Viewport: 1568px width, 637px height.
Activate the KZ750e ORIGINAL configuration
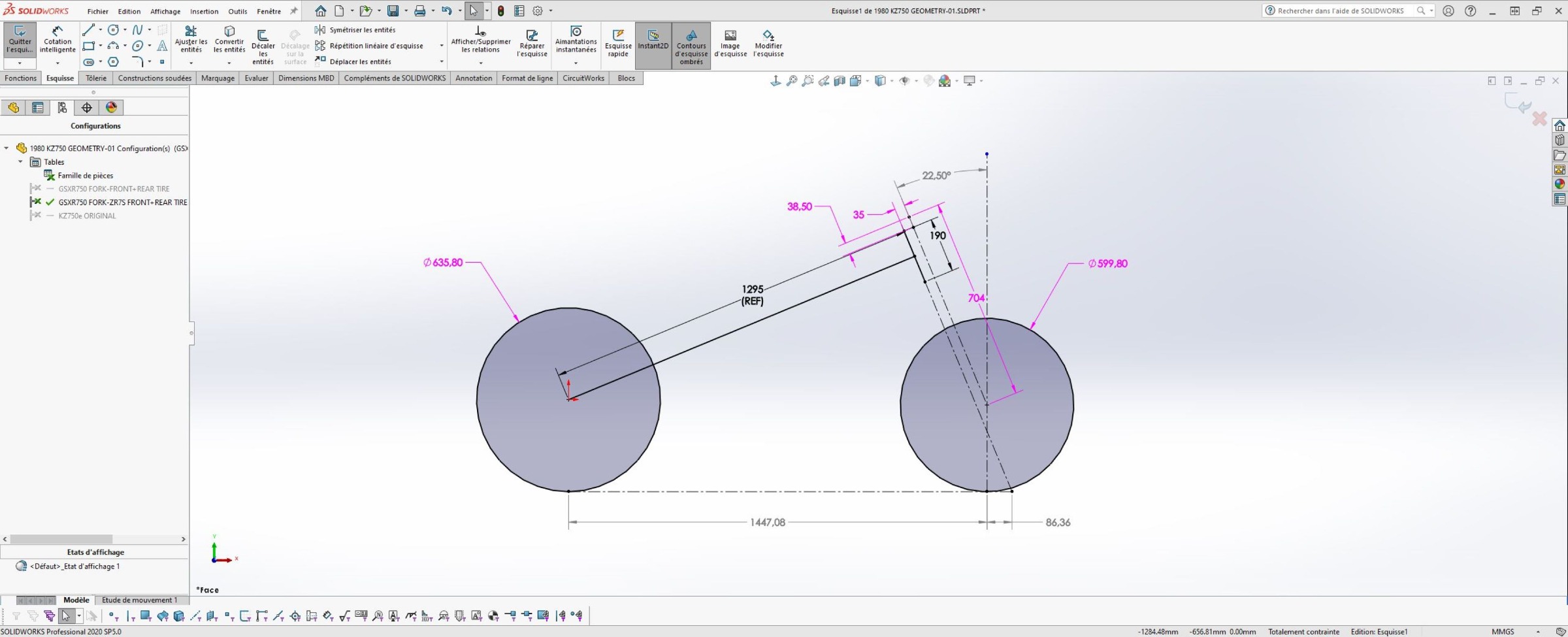pyautogui.click(x=87, y=216)
